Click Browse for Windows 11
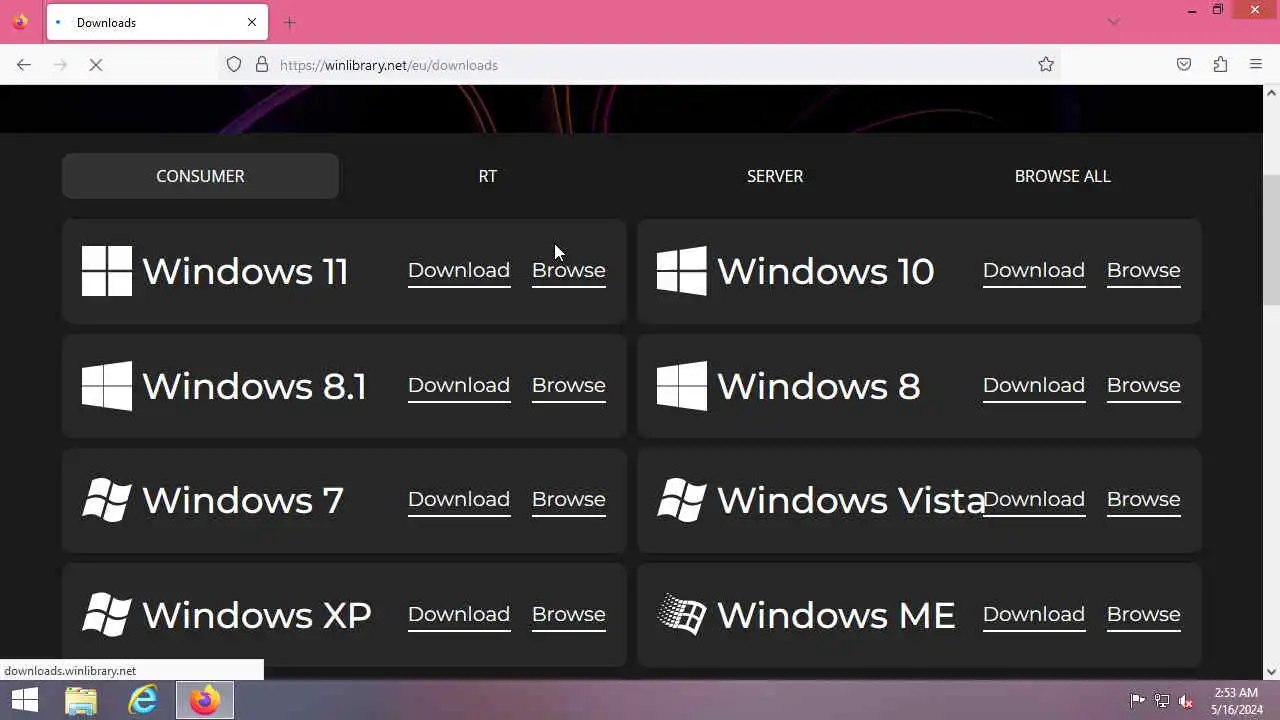 coord(568,271)
